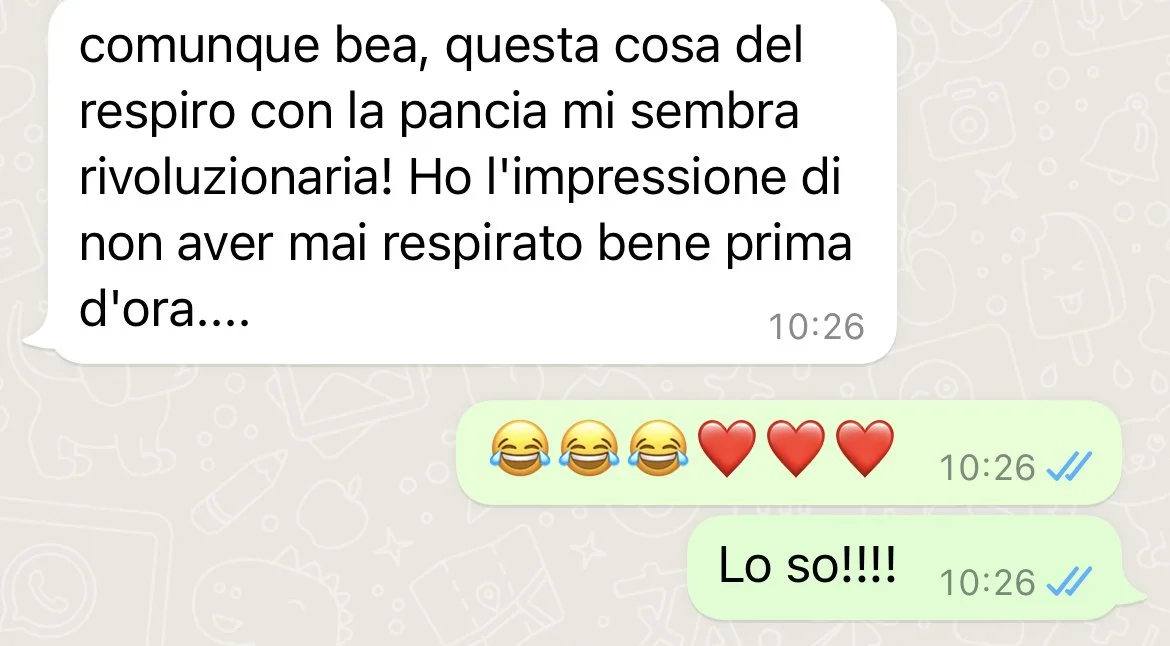Click the 10:26 timestamp of emoji message

(987, 468)
